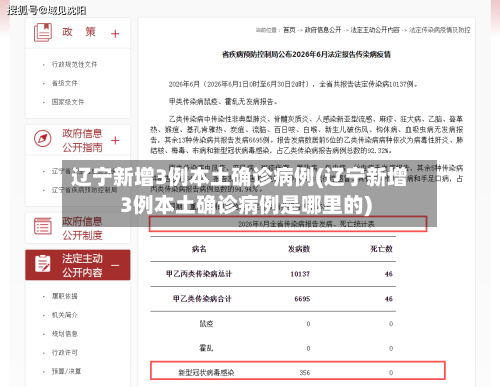Open 行政许可 sidebar link

[x=65, y=352]
